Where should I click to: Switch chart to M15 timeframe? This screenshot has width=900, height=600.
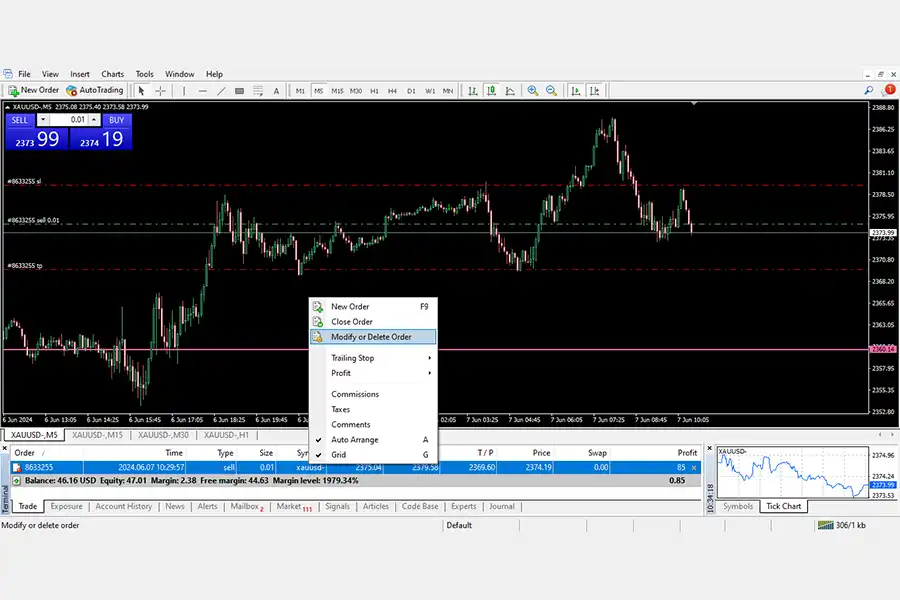tap(337, 91)
